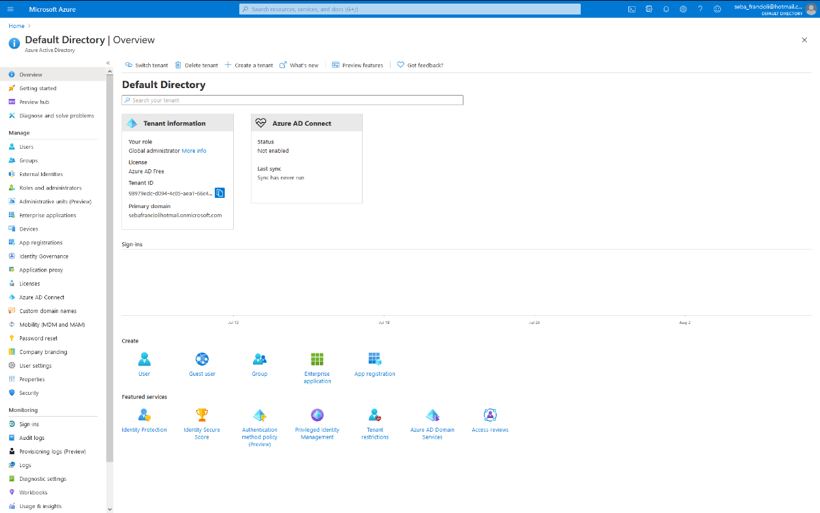Open the notifications bell
This screenshot has height=513, width=820.
click(666, 9)
